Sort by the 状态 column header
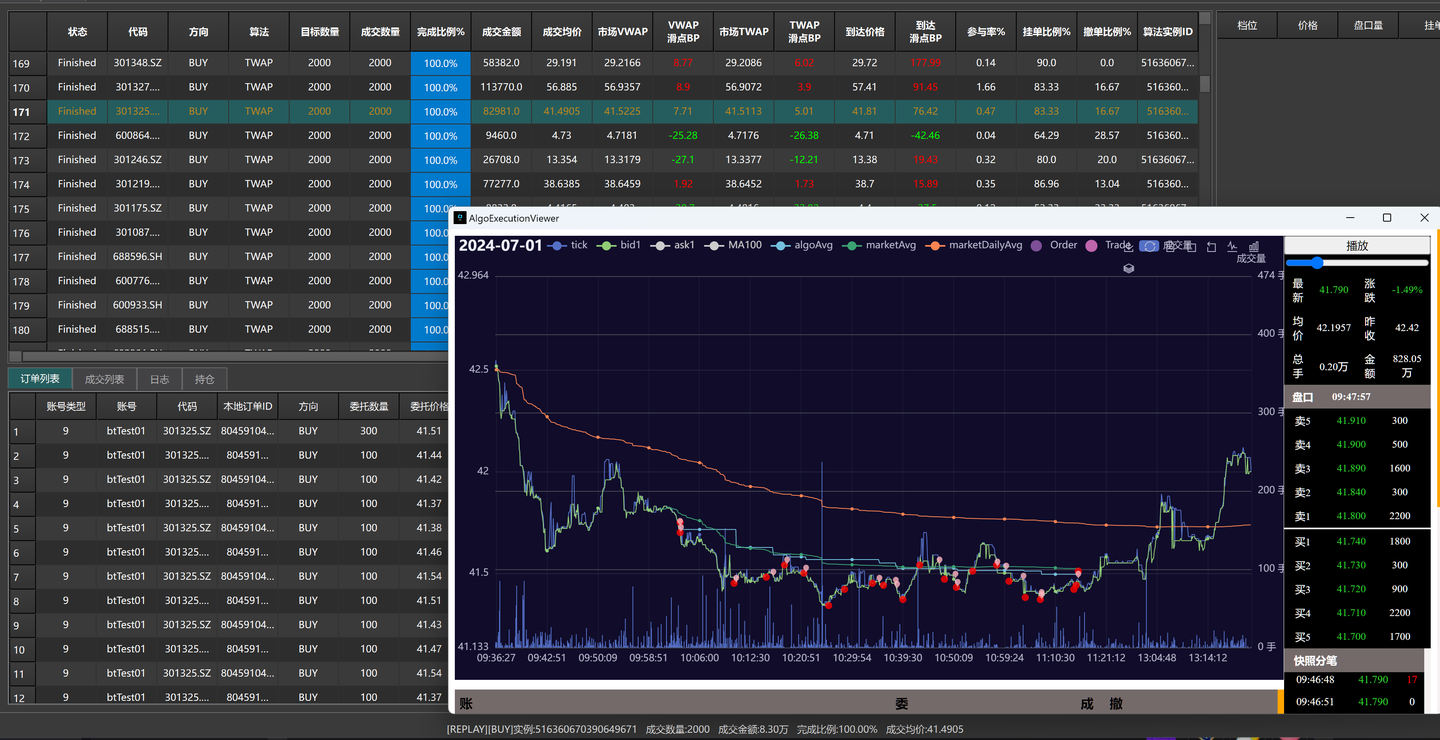The width and height of the screenshot is (1440, 740). click(x=77, y=32)
